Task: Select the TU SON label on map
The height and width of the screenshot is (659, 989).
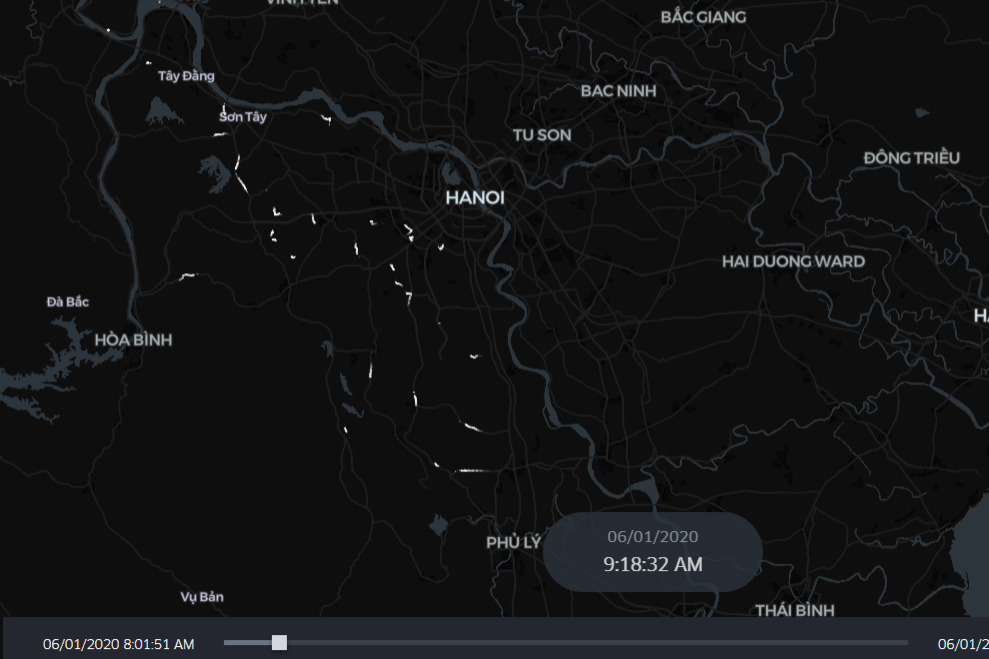Action: click(542, 134)
